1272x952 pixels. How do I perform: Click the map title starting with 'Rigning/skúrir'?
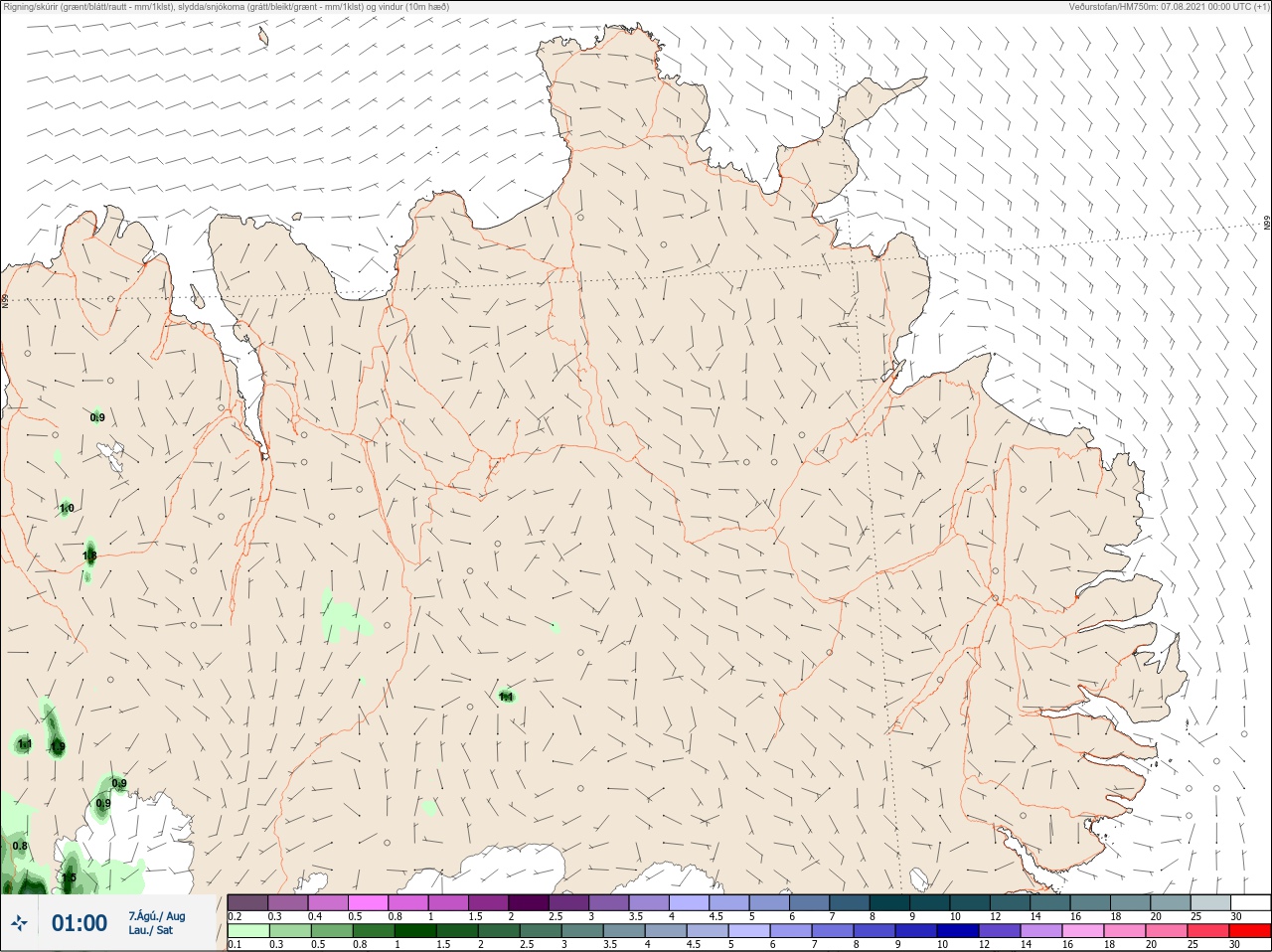[x=226, y=7]
